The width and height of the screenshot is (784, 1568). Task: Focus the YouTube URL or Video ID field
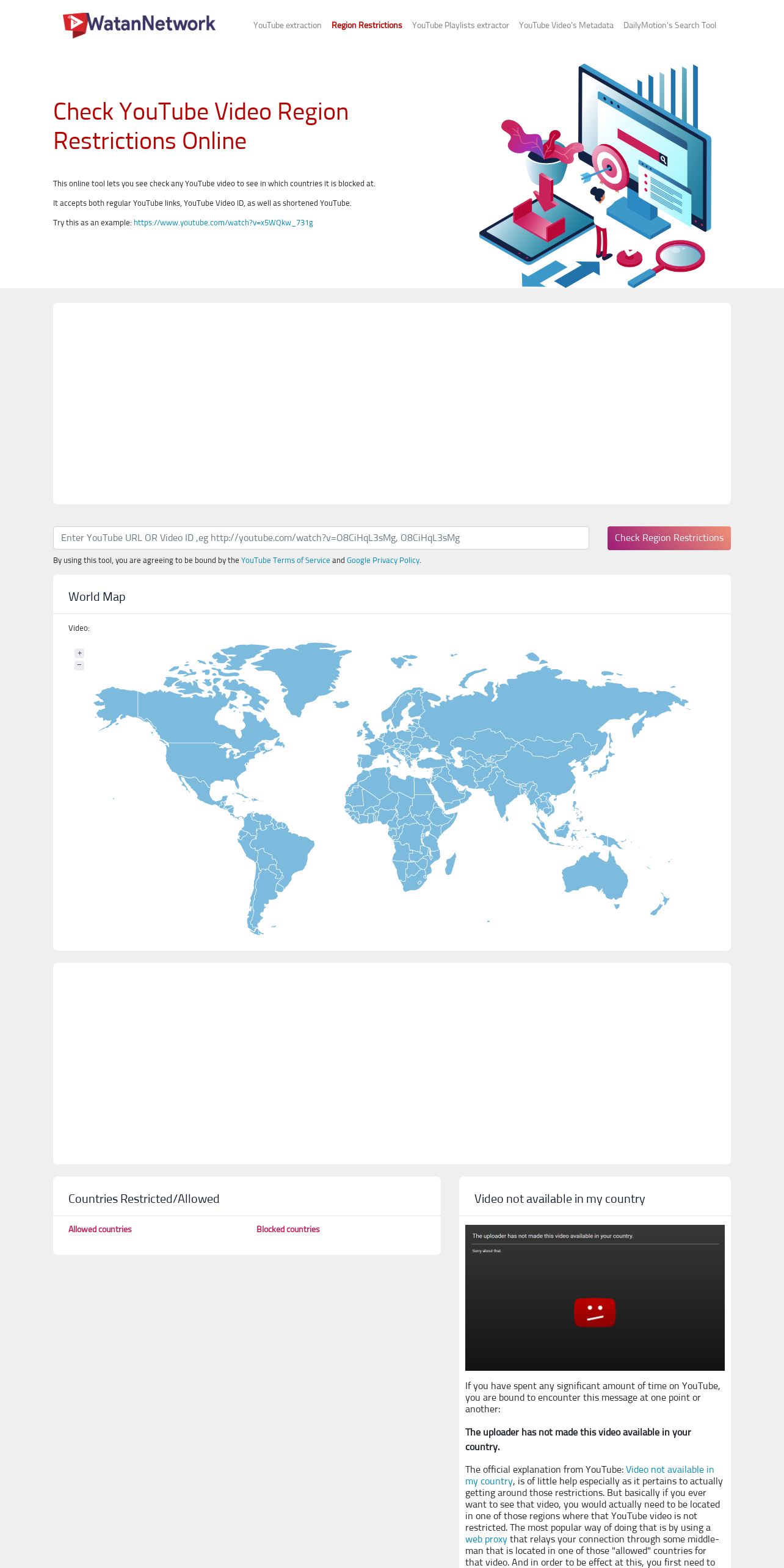click(321, 538)
